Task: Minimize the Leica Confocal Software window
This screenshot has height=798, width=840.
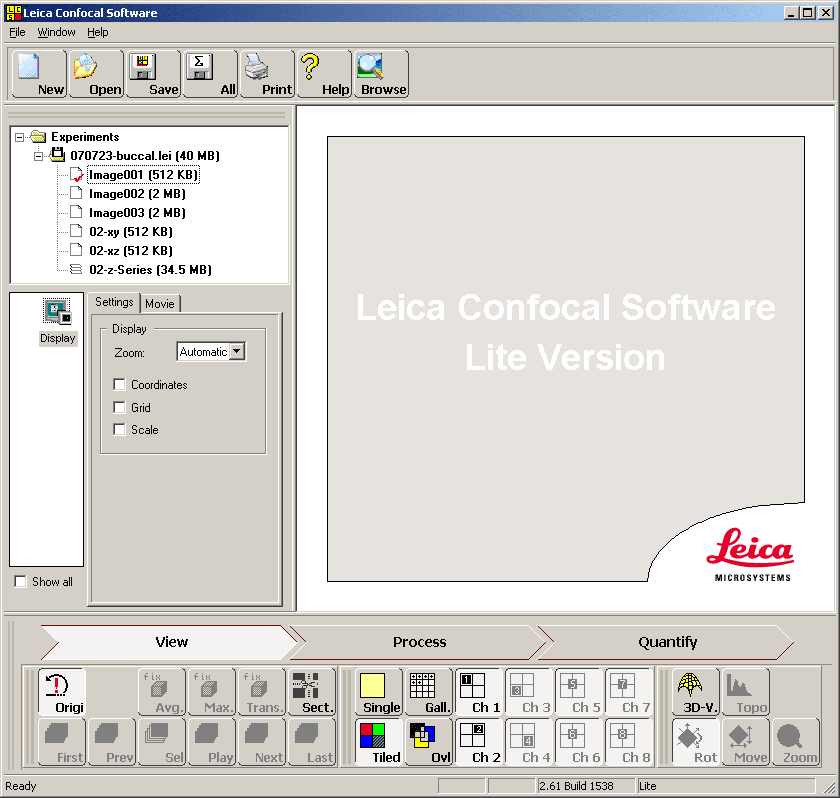Action: (x=791, y=12)
